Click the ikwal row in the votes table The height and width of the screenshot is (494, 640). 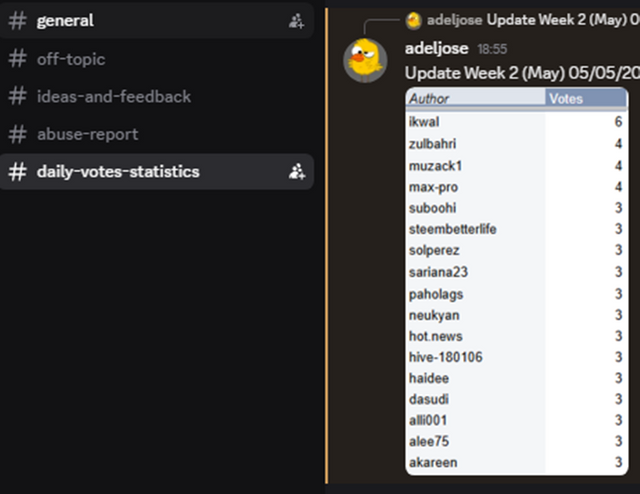pos(517,122)
